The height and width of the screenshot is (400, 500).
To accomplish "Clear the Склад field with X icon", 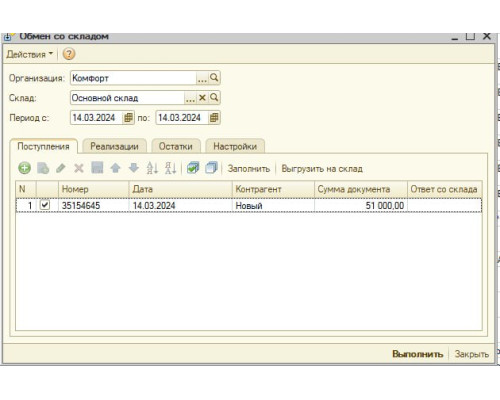I will 202,98.
